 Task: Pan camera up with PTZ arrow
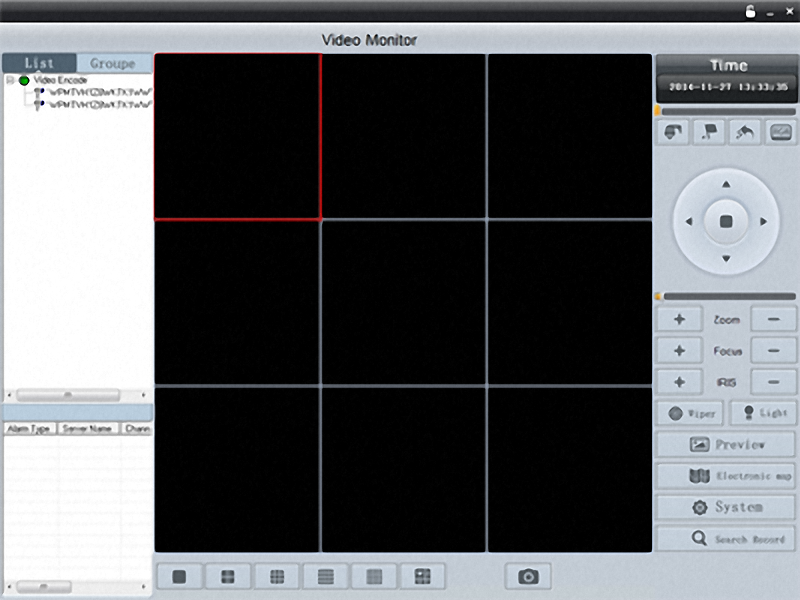(726, 184)
